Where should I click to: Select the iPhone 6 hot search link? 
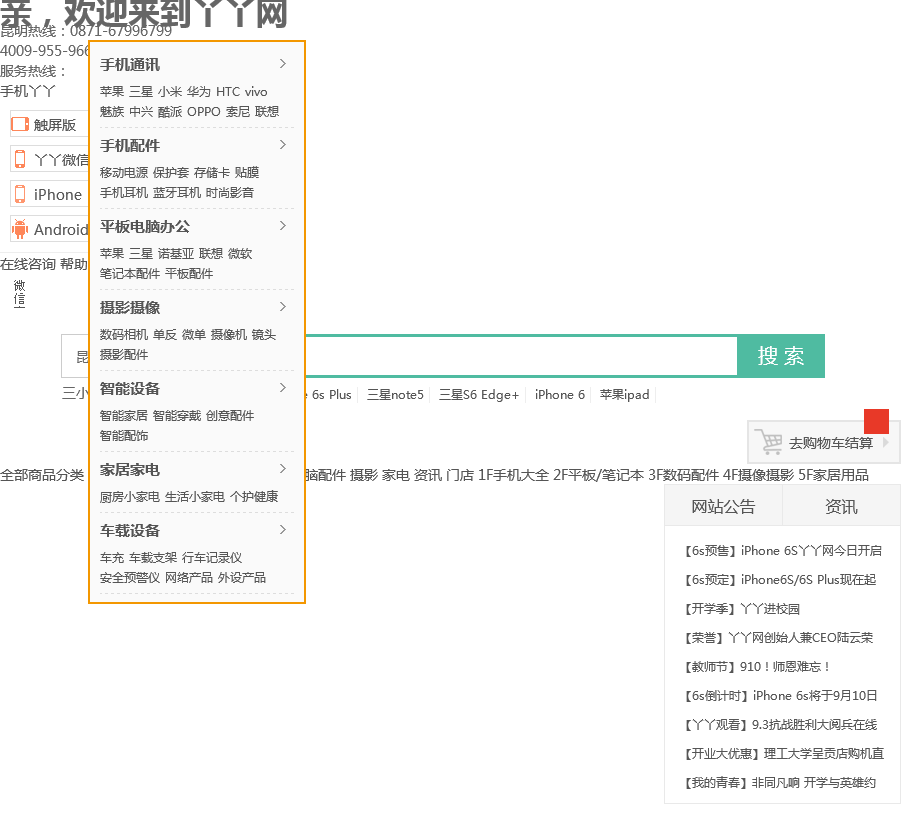(560, 395)
